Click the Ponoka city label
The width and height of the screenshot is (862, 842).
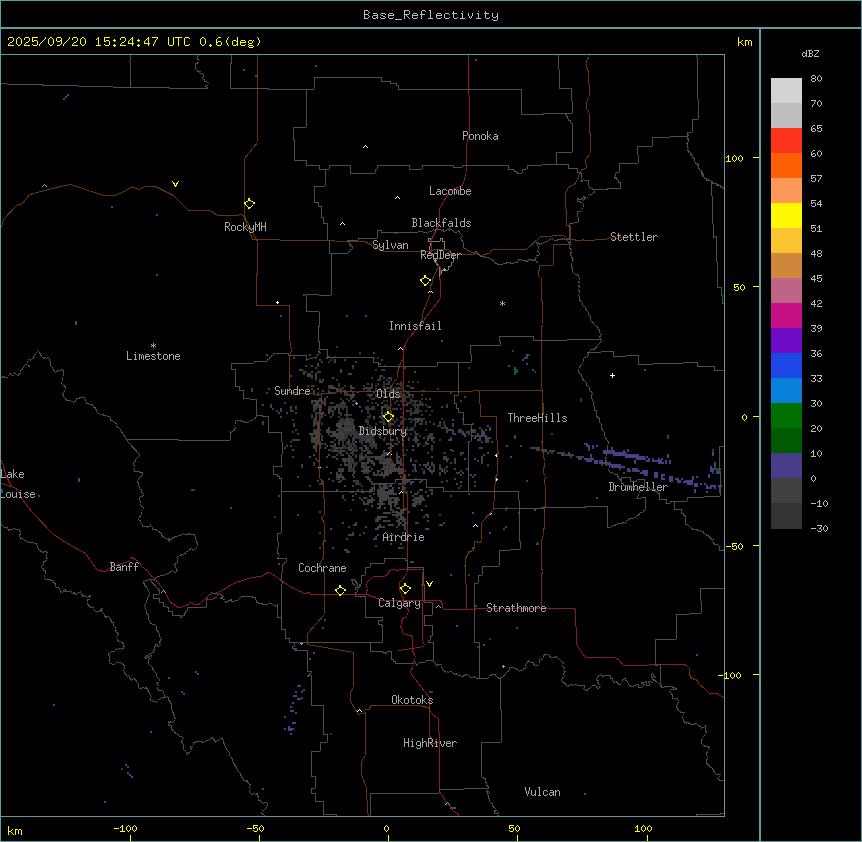480,136
